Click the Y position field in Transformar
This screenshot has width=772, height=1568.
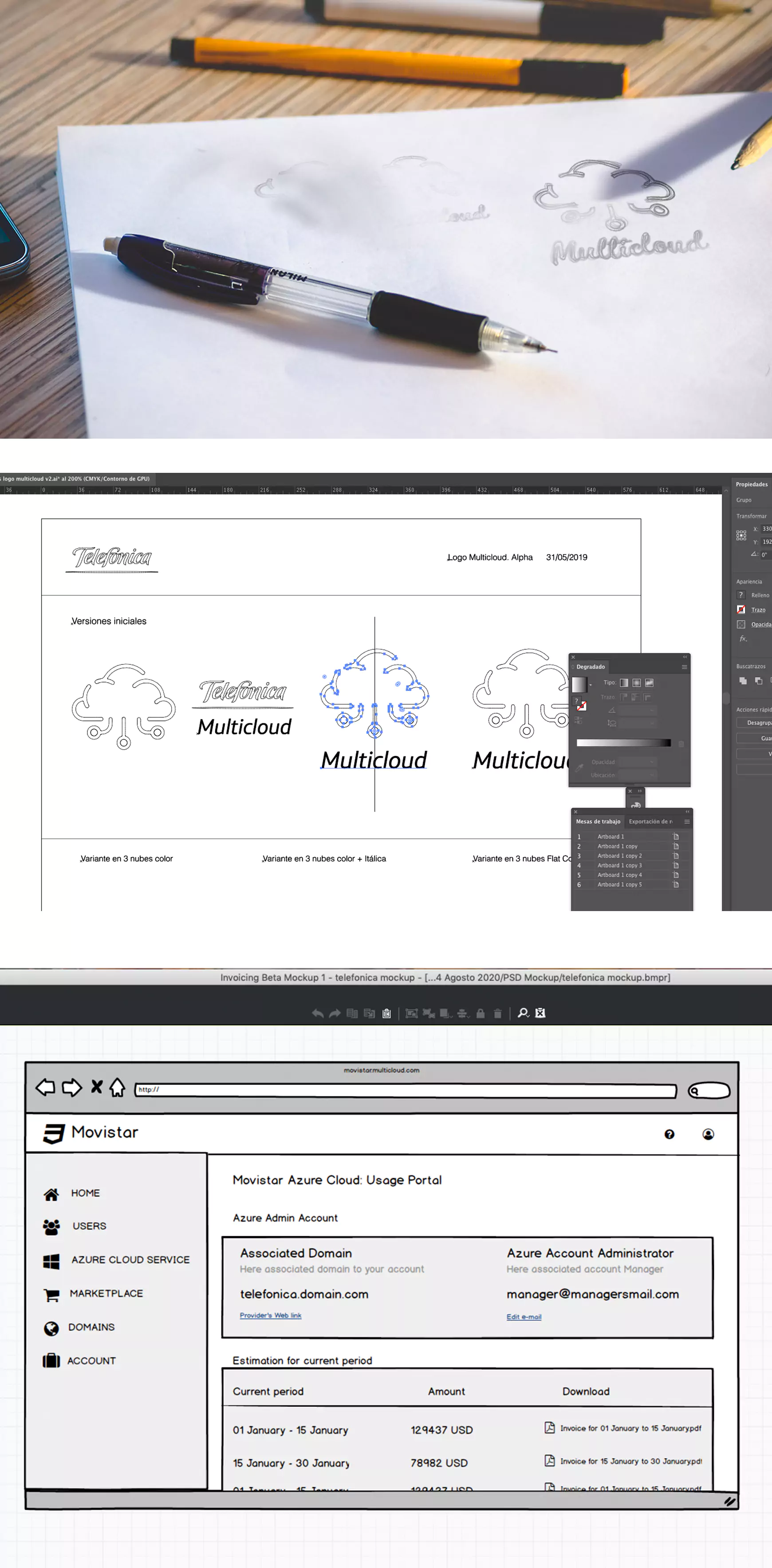coord(767,542)
